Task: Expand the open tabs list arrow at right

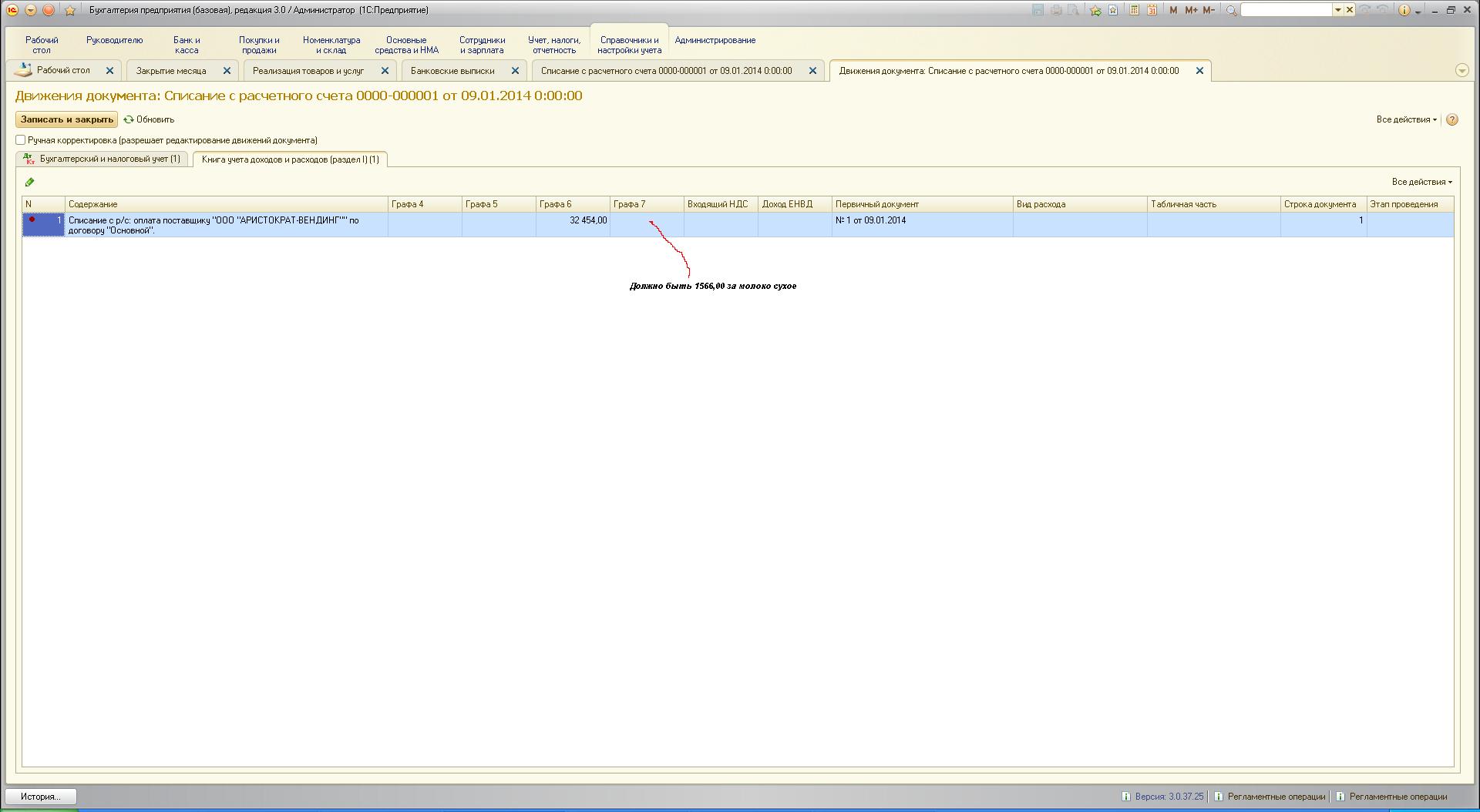Action: [1461, 70]
